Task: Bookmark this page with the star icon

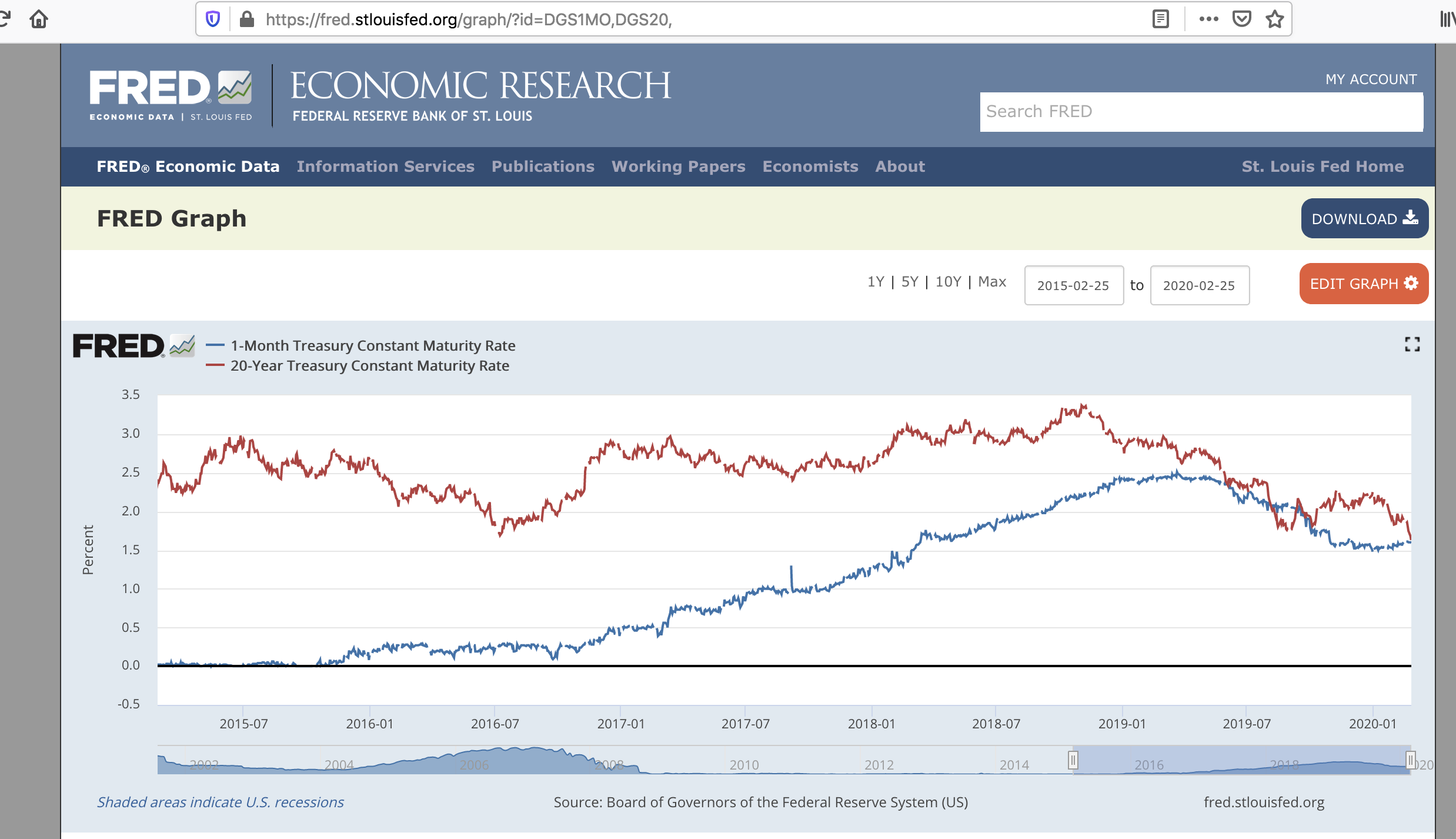Action: 1274,19
